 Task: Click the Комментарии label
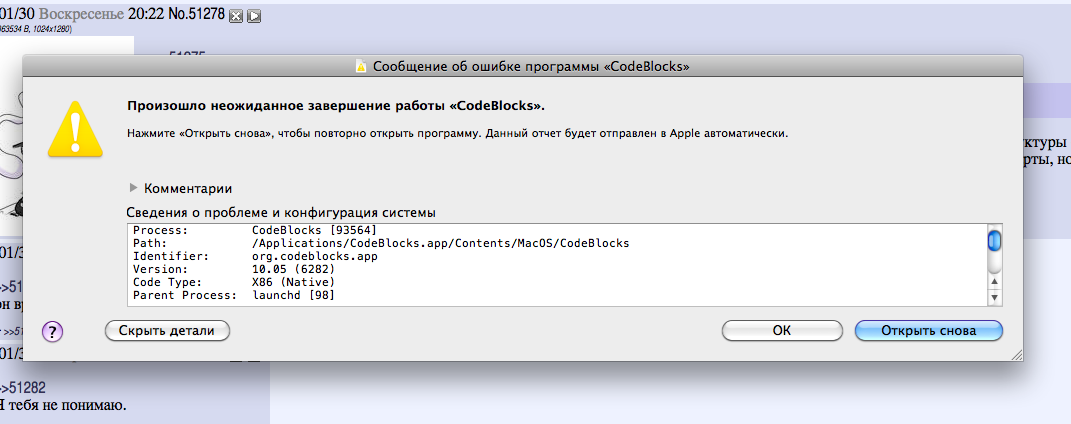click(x=188, y=188)
